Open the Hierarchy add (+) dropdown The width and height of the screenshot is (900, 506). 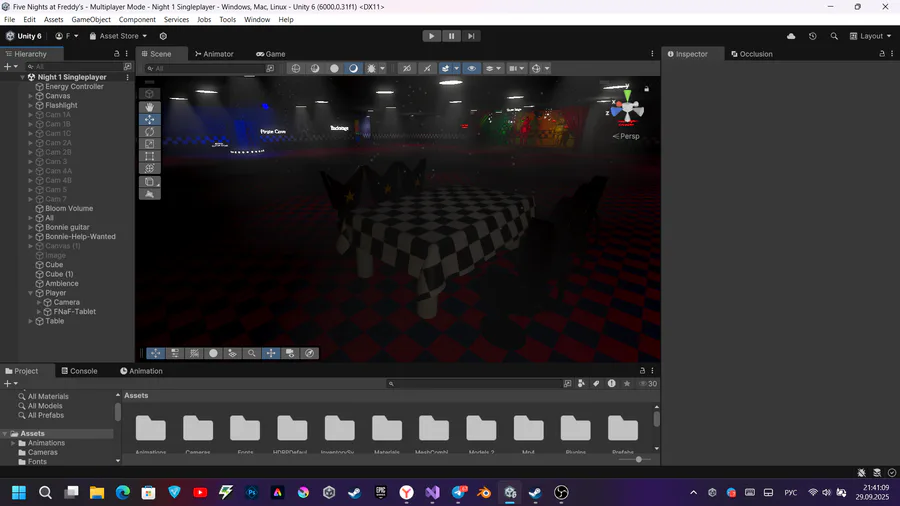[11, 67]
